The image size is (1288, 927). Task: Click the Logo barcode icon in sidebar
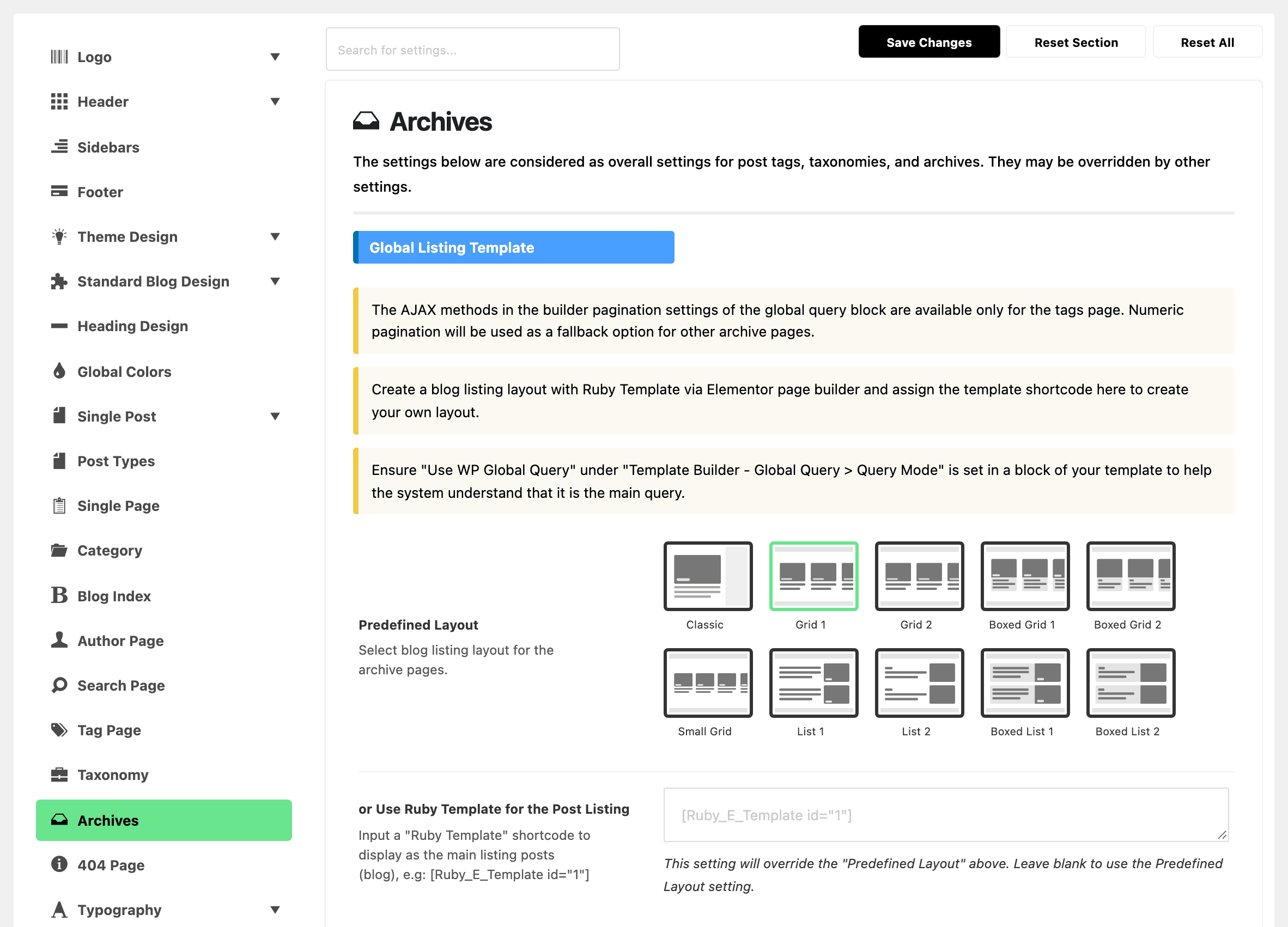[59, 57]
